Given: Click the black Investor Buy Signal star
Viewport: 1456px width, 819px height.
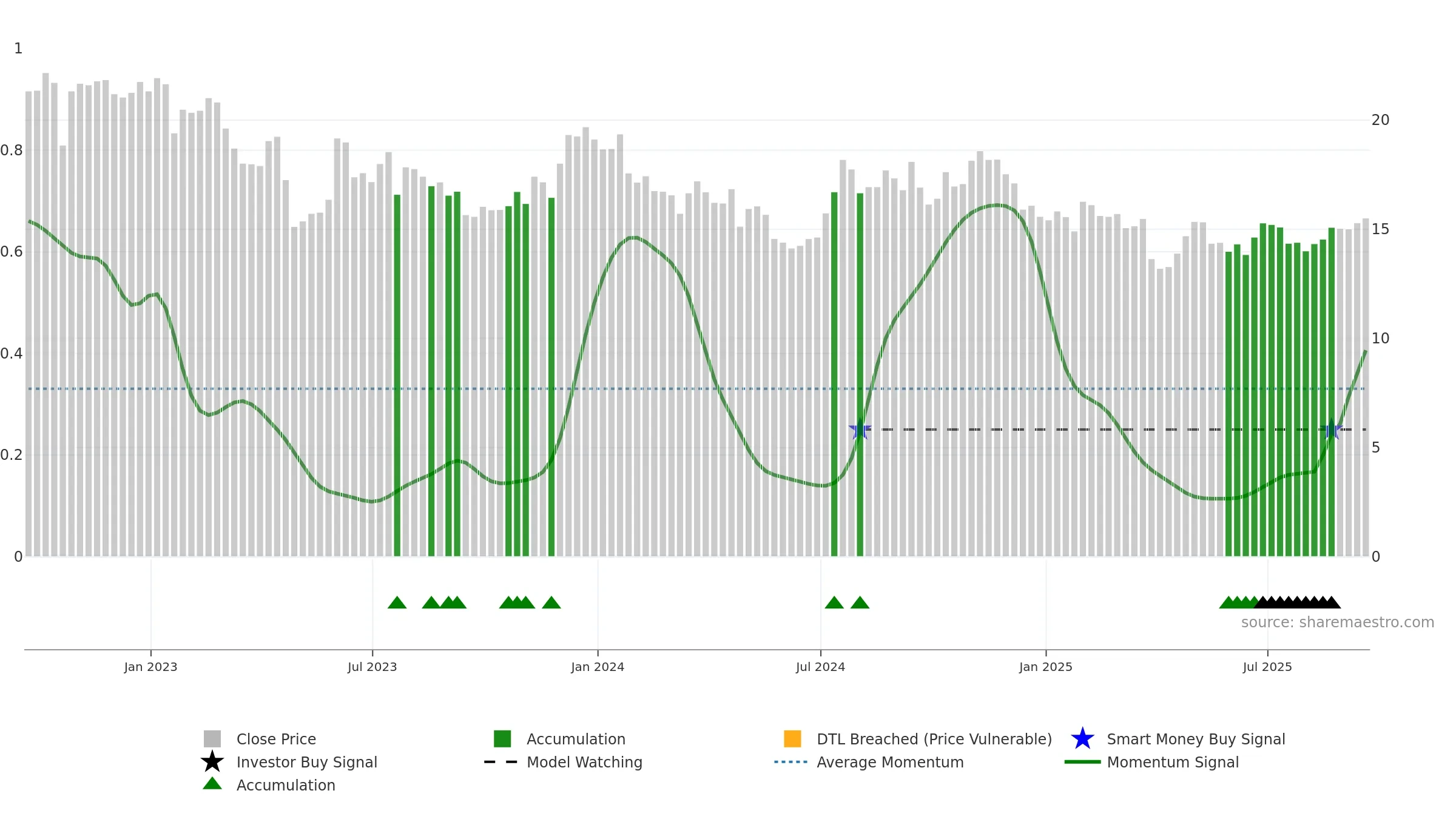Looking at the screenshot, I should click(x=212, y=761).
